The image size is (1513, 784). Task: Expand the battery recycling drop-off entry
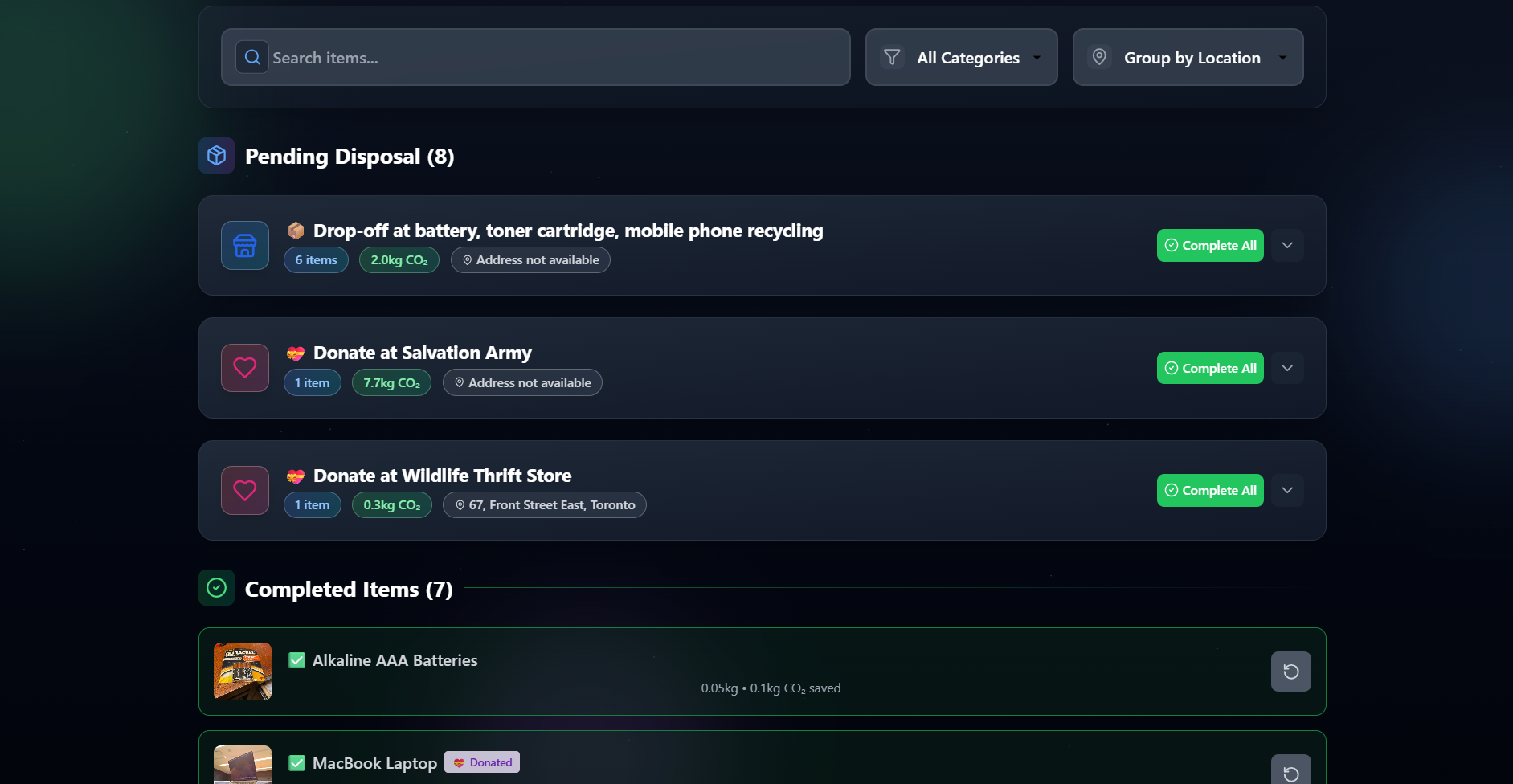1286,245
